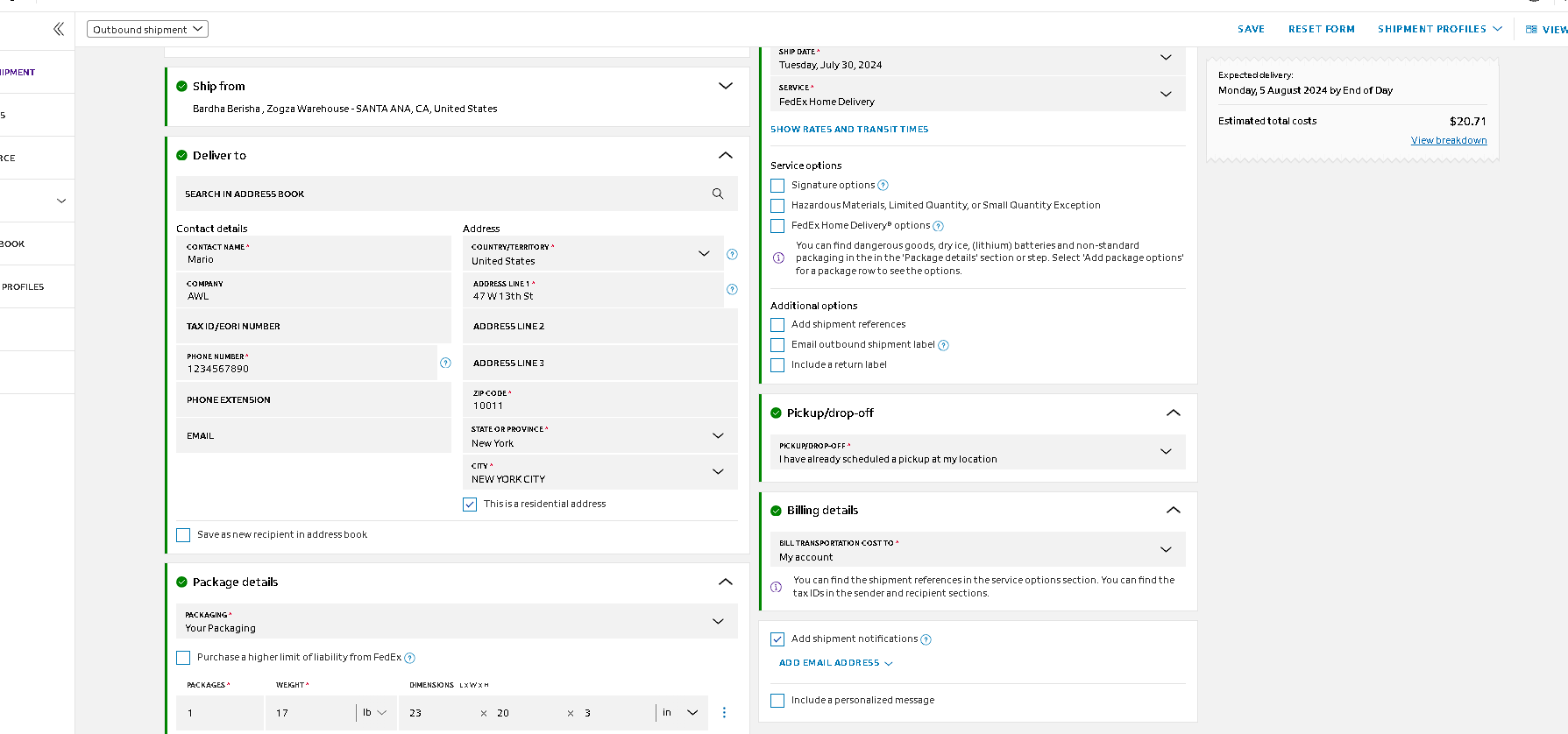
Task: Open the Outbound shipment dropdown
Action: [x=147, y=29]
